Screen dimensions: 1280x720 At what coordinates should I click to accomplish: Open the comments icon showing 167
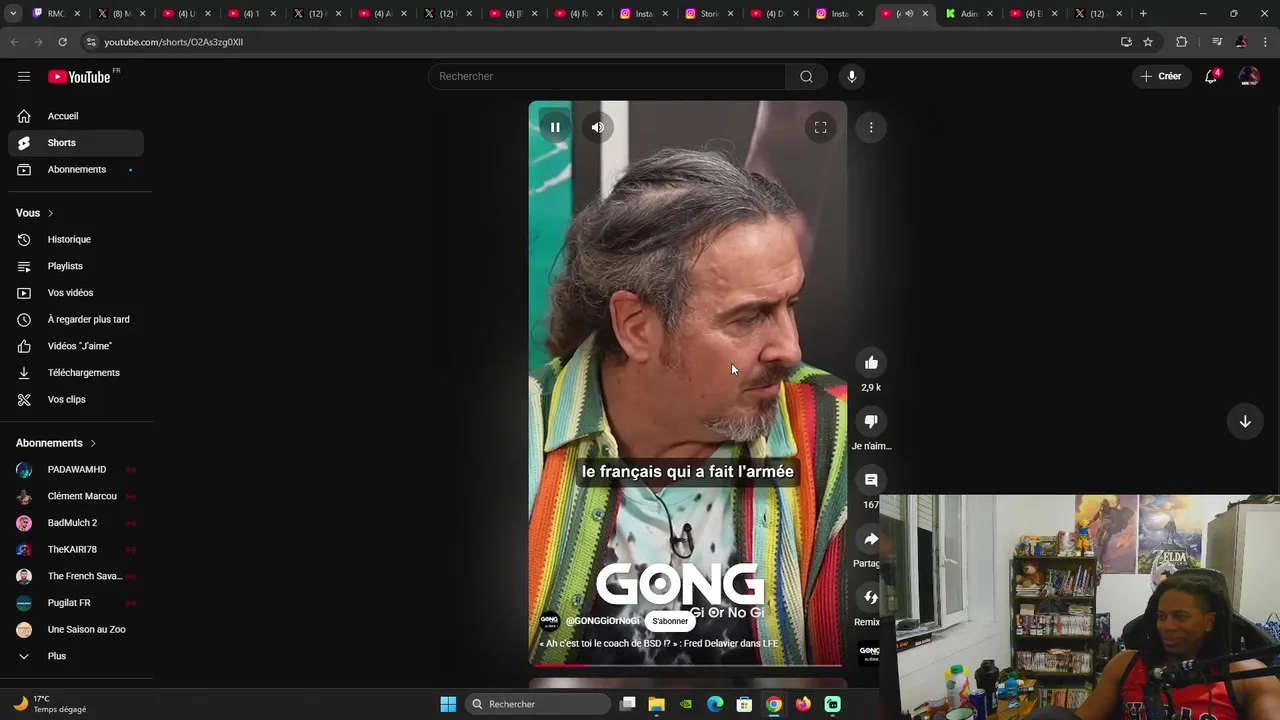point(871,480)
